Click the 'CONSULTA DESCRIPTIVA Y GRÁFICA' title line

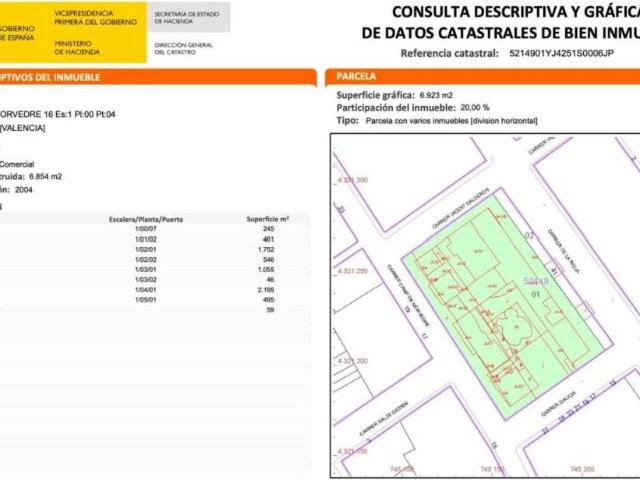point(516,12)
